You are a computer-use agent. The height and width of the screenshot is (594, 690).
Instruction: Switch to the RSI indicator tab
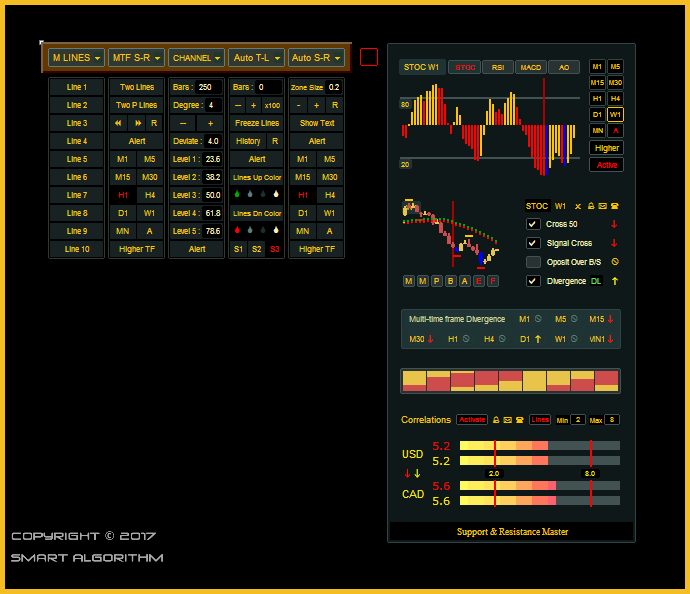(497, 67)
